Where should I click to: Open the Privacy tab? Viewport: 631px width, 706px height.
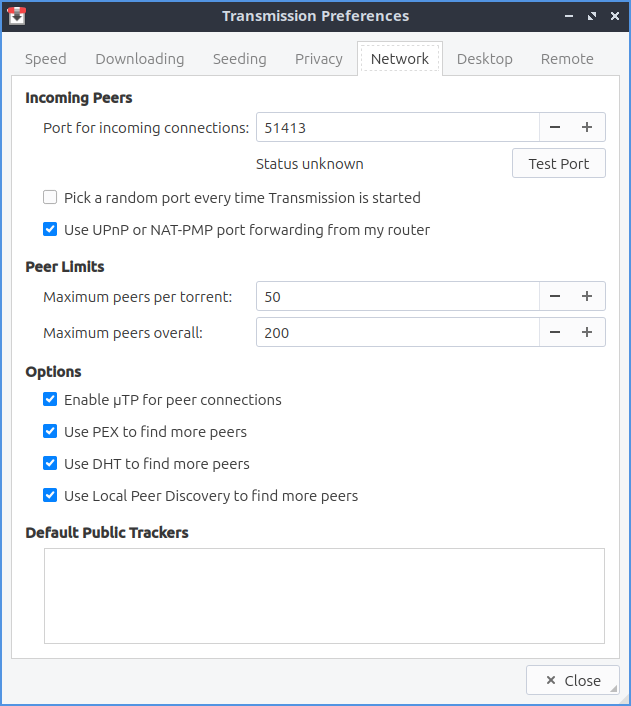[x=319, y=59]
